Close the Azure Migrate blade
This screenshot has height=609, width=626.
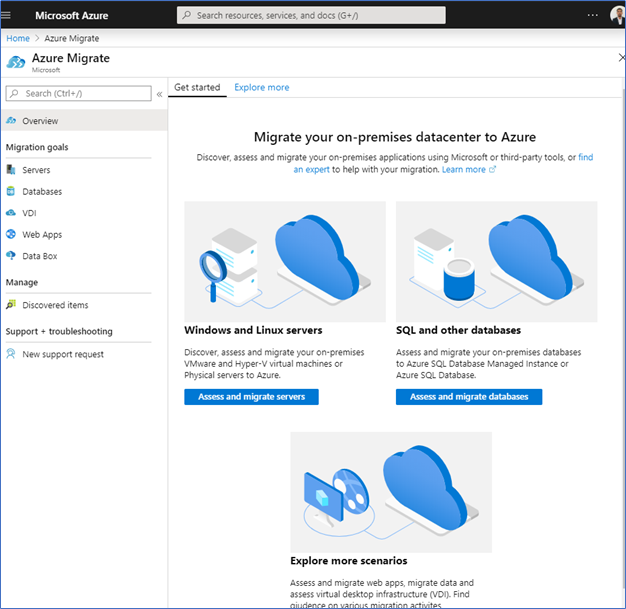pyautogui.click(x=622, y=58)
